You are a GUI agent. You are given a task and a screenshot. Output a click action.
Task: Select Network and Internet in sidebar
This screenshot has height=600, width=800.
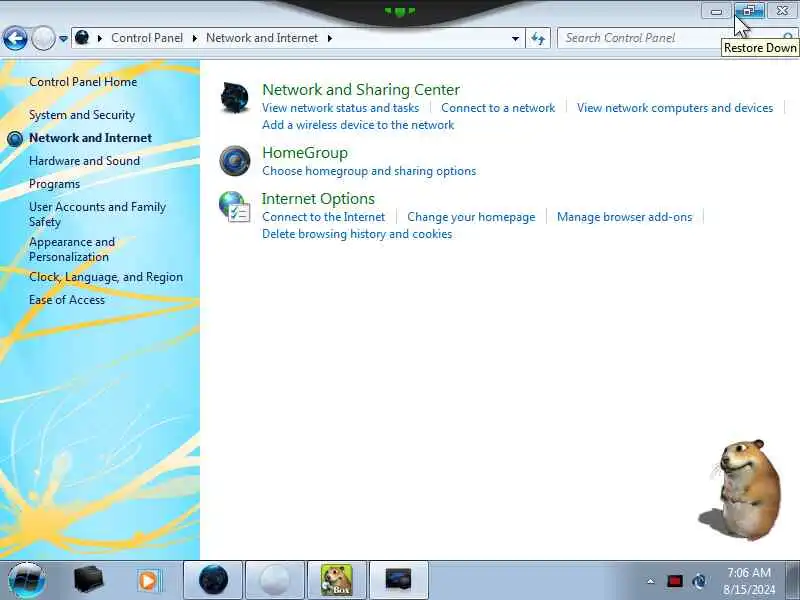click(90, 138)
